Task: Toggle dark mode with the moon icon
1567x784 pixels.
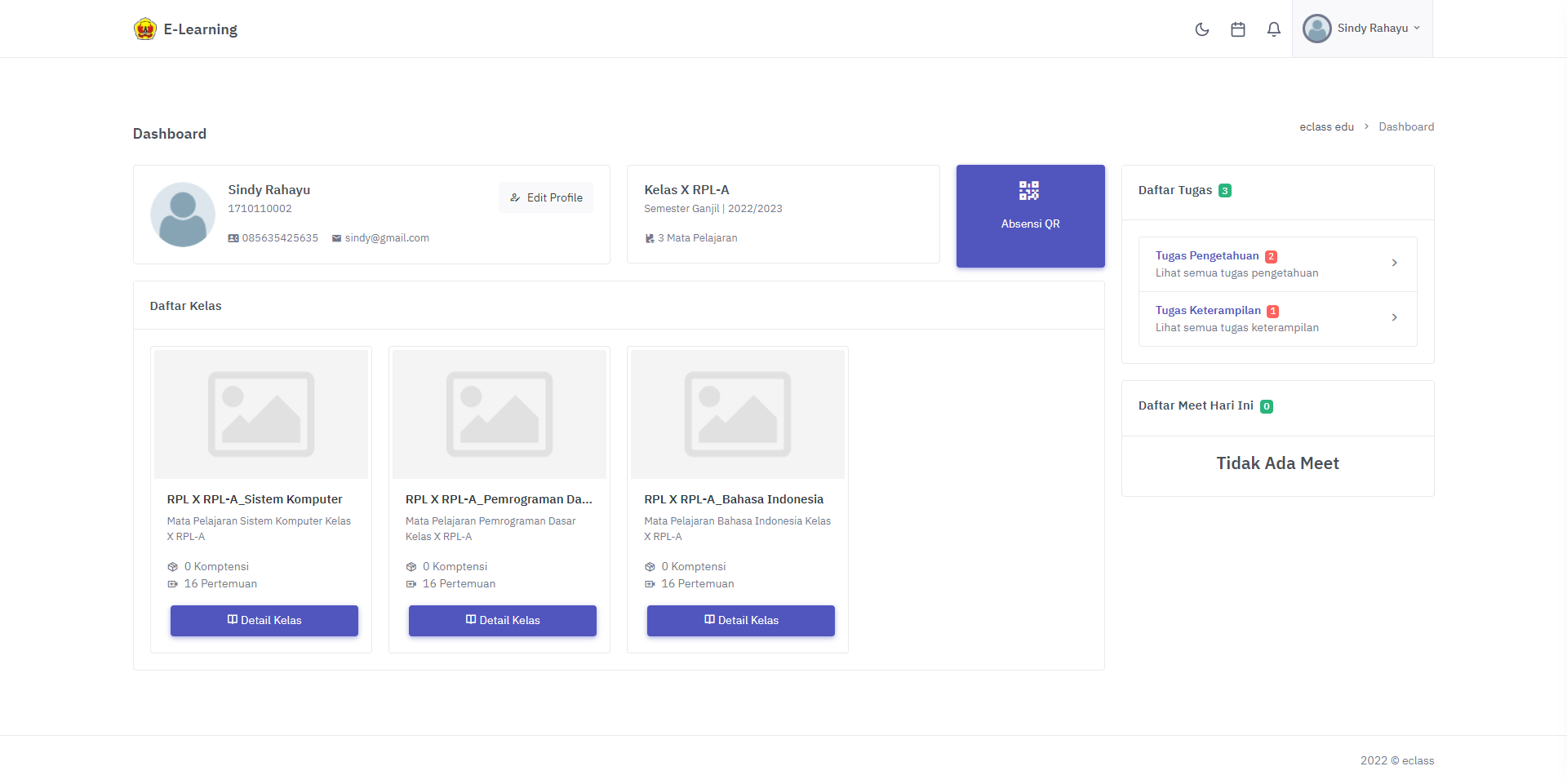Action: (1201, 29)
